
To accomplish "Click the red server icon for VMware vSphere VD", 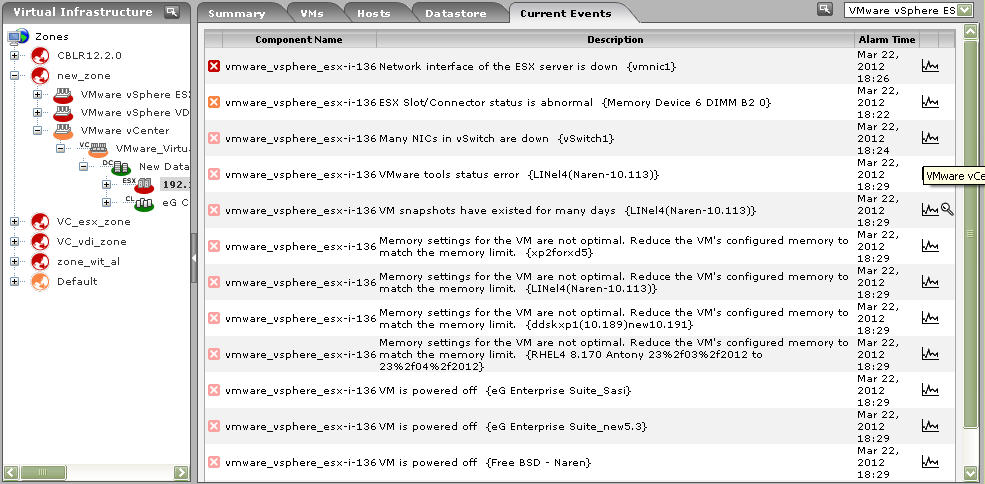I will [x=63, y=114].
